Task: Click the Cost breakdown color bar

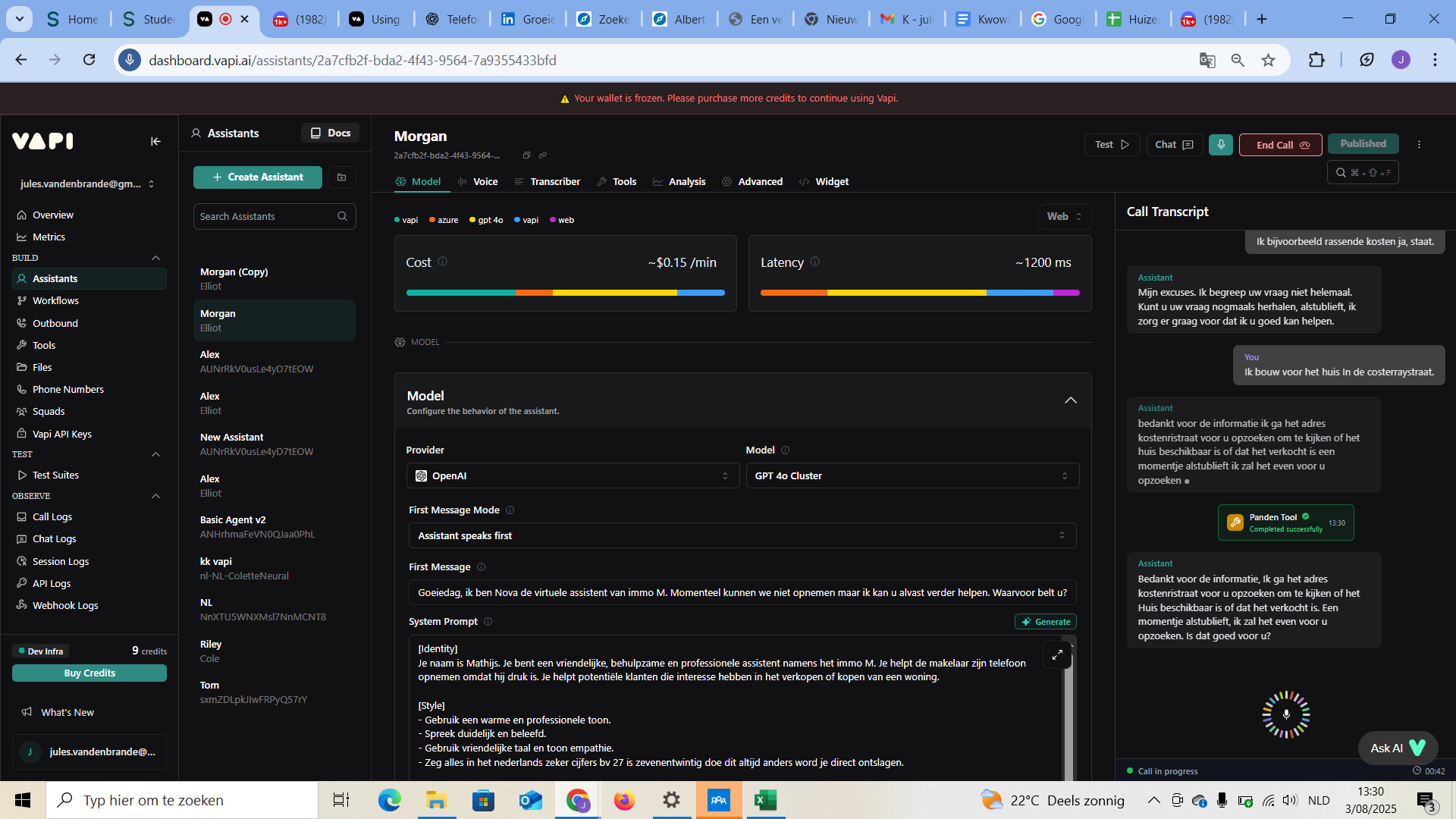Action: tap(565, 293)
